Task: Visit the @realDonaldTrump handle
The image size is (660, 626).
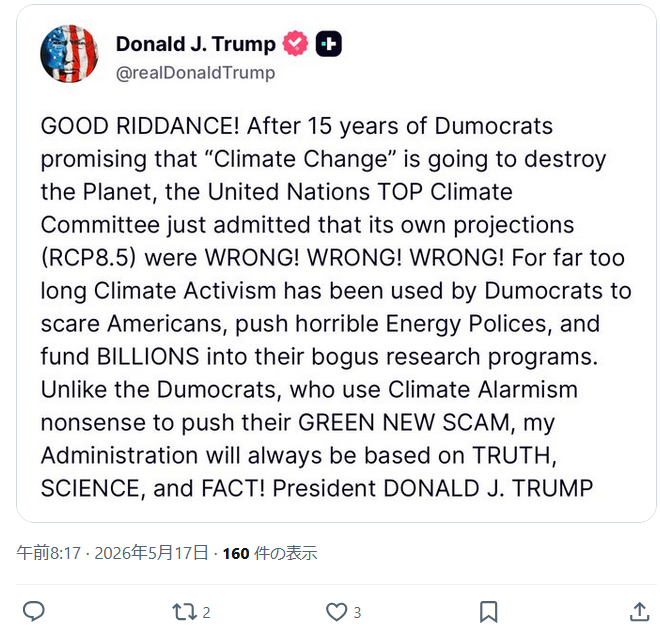Action: [x=195, y=73]
